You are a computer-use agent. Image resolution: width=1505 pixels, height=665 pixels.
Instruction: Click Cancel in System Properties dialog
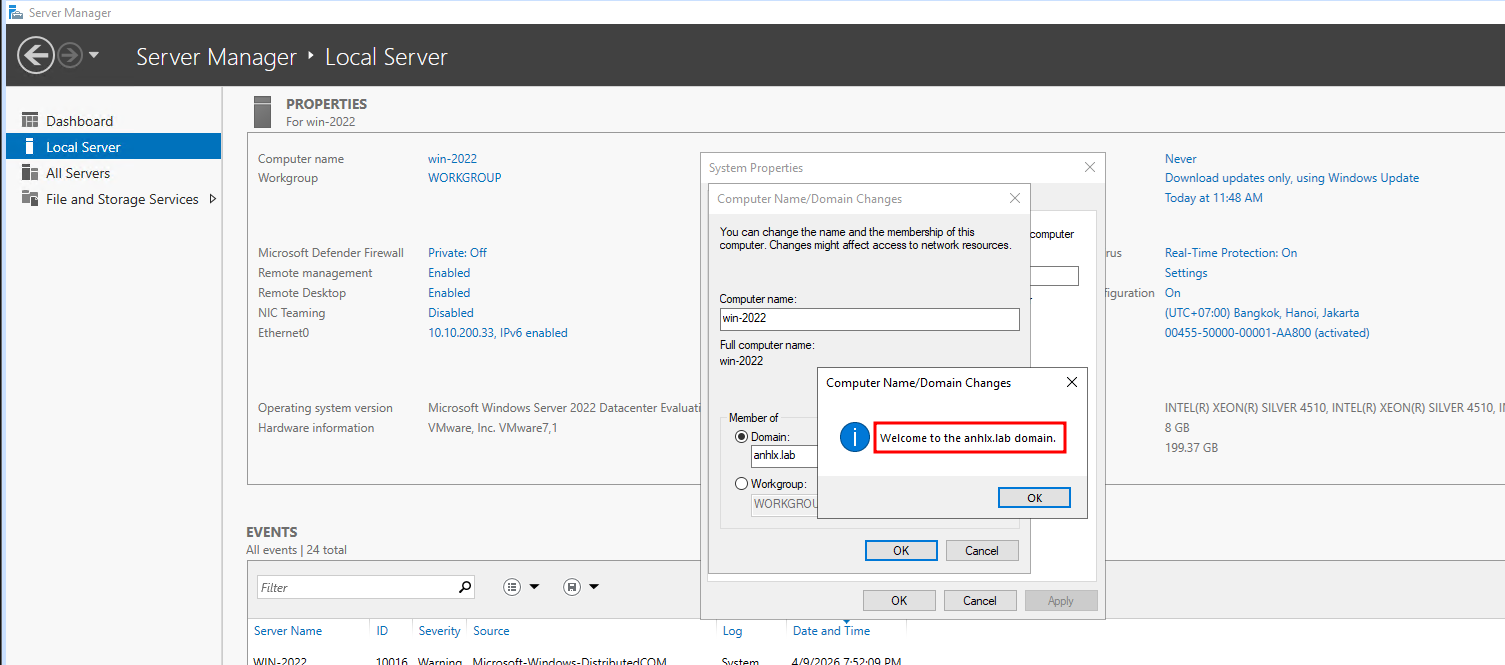click(x=979, y=601)
